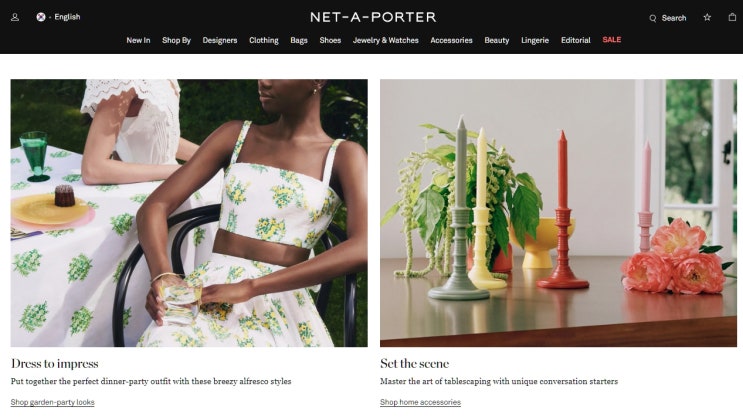743x417 pixels.
Task: Open Jewelry & Watches category
Action: (386, 40)
